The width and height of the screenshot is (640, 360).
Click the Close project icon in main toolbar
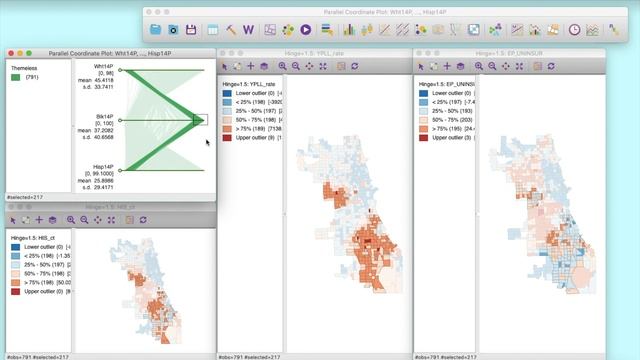(173, 29)
